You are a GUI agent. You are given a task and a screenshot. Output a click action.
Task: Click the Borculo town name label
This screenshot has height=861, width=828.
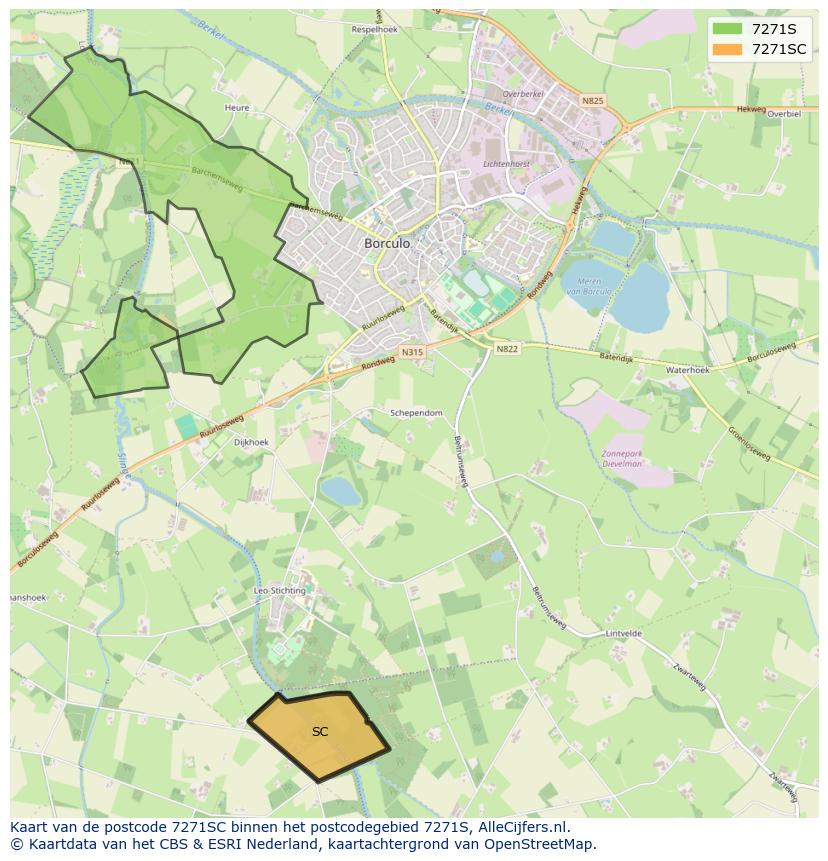tap(387, 243)
